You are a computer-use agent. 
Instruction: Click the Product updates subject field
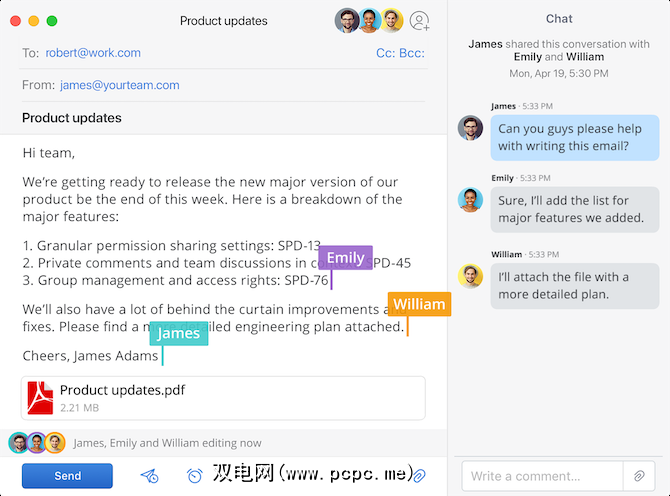[72, 118]
